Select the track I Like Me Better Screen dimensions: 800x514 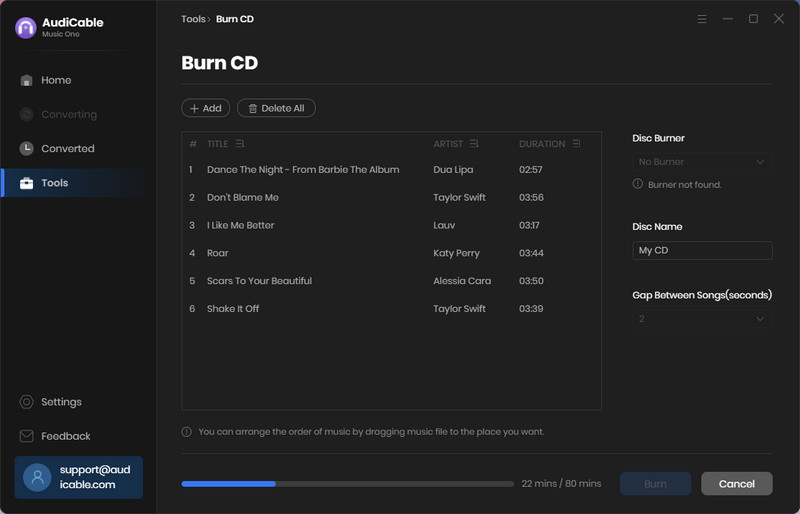(x=240, y=225)
